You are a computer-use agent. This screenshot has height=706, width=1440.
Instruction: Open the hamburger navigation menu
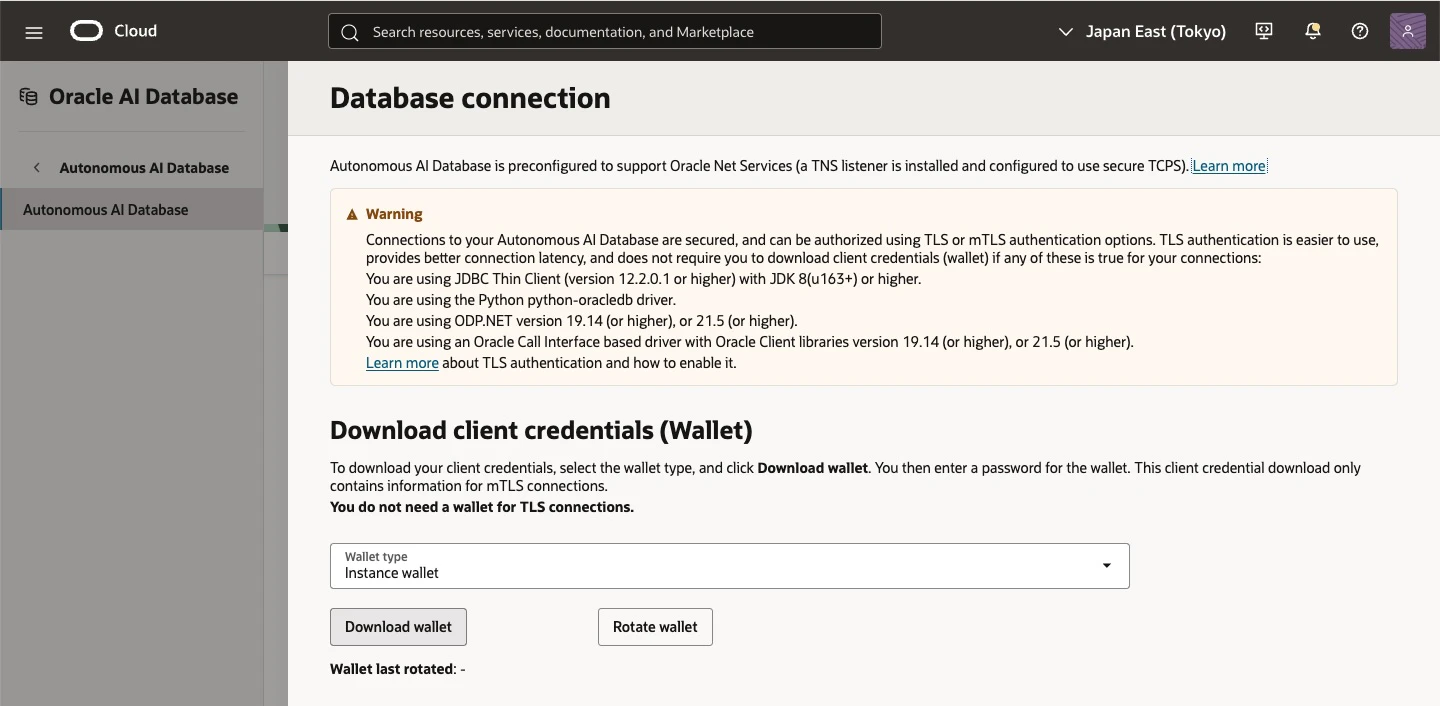[x=34, y=32]
